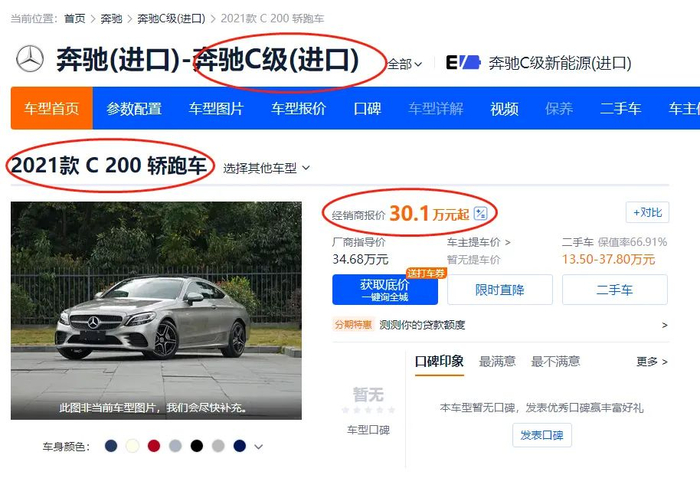The image size is (700, 485).
Task: Open 车型首页 tab
Action: (x=52, y=109)
